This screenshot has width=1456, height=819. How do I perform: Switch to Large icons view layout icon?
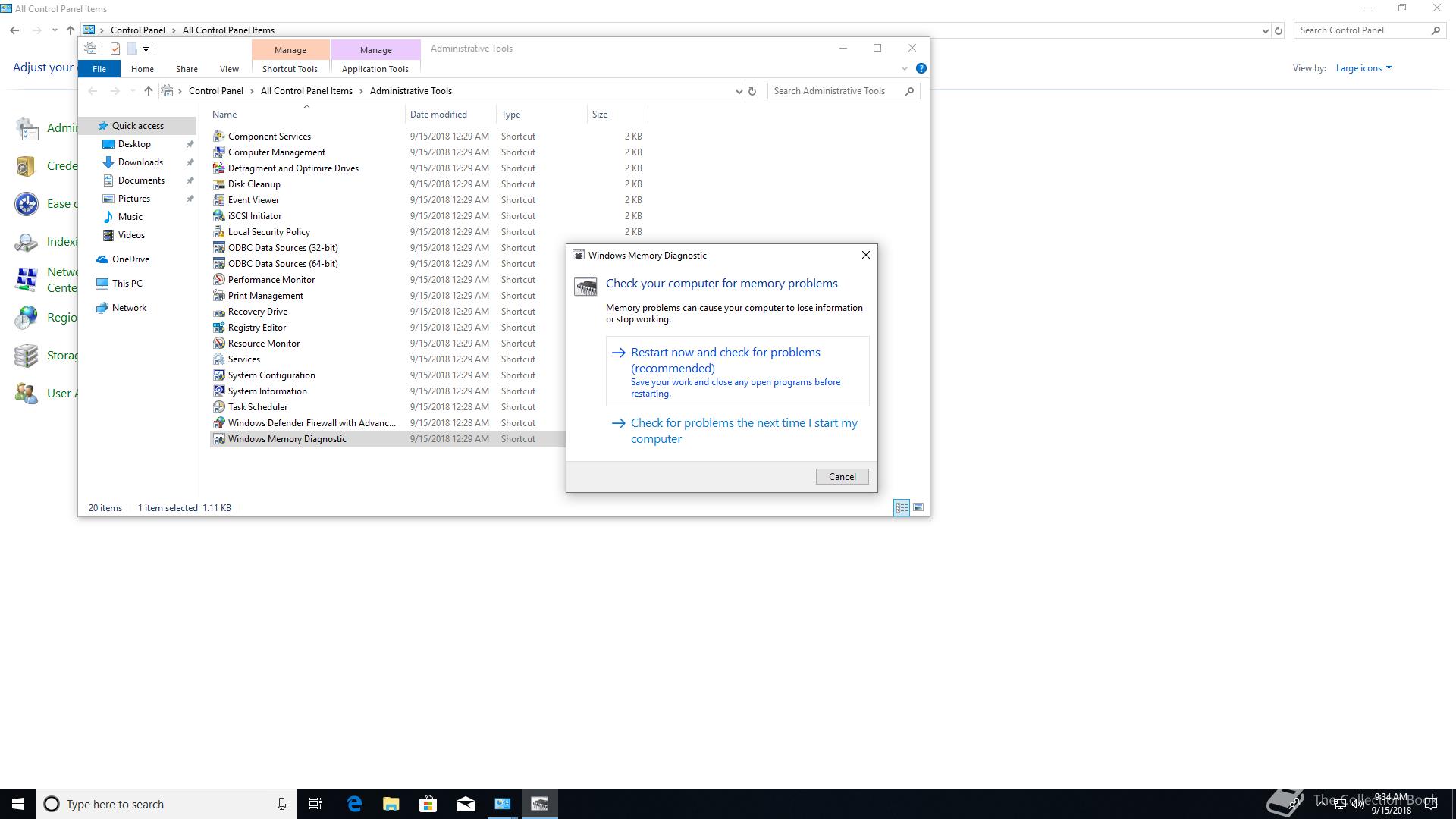918,507
